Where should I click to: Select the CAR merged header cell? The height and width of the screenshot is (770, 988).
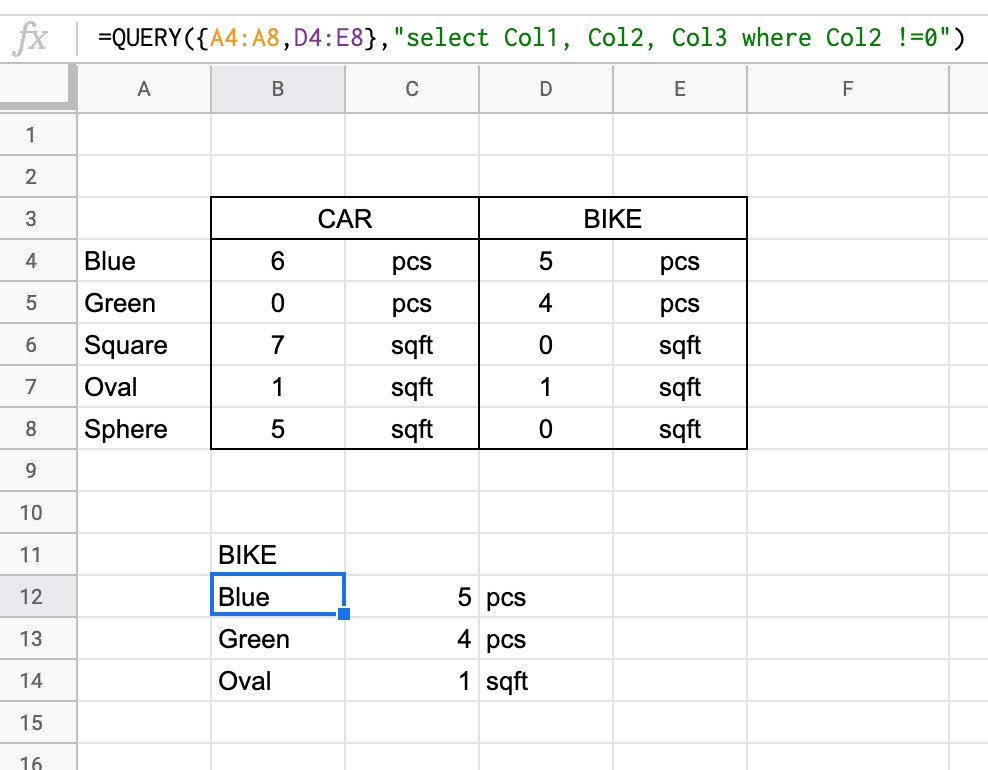tap(344, 218)
